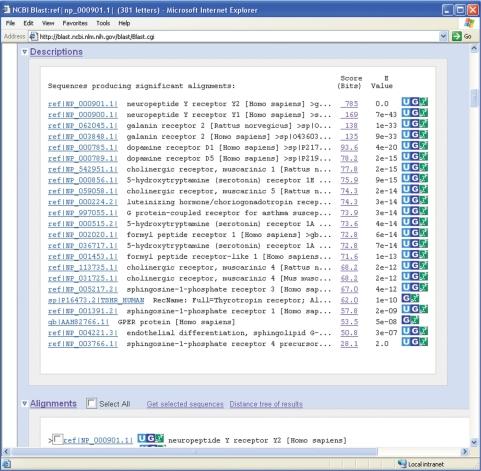Click the Alignments heading link
This screenshot has width=481, height=471.
53,404
